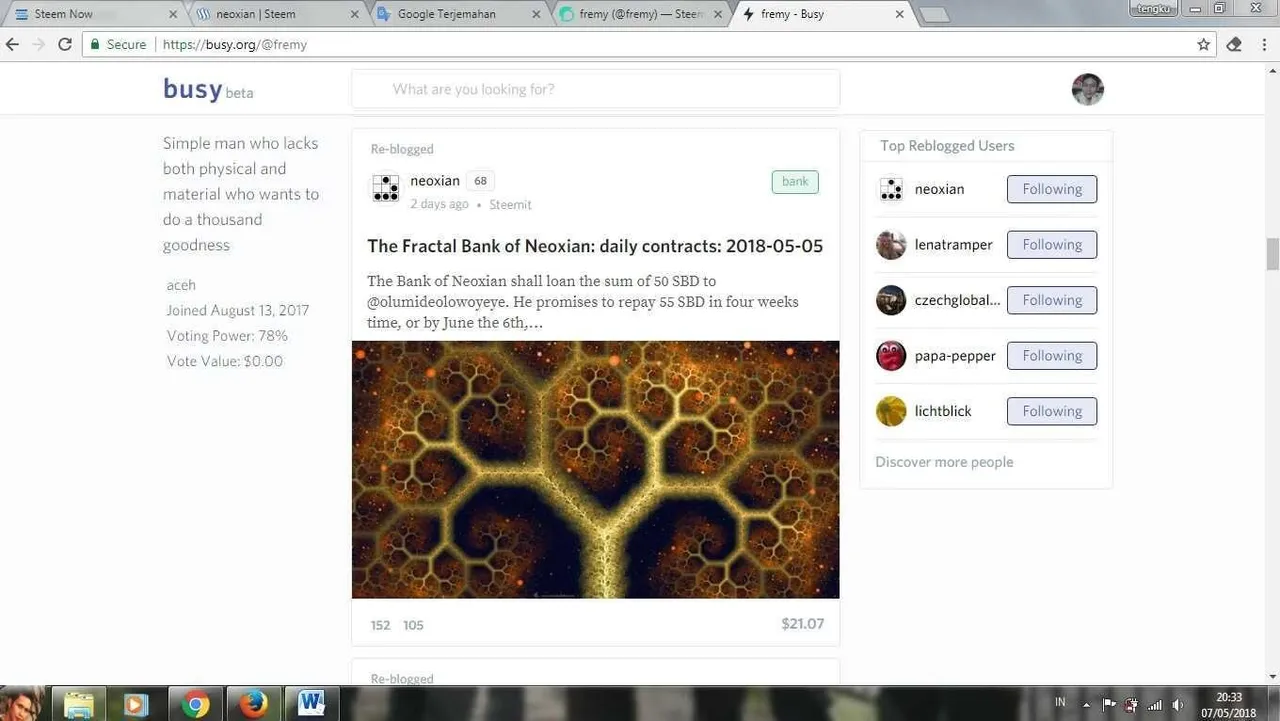
Task: Click the green secure padlock icon
Action: [95, 44]
